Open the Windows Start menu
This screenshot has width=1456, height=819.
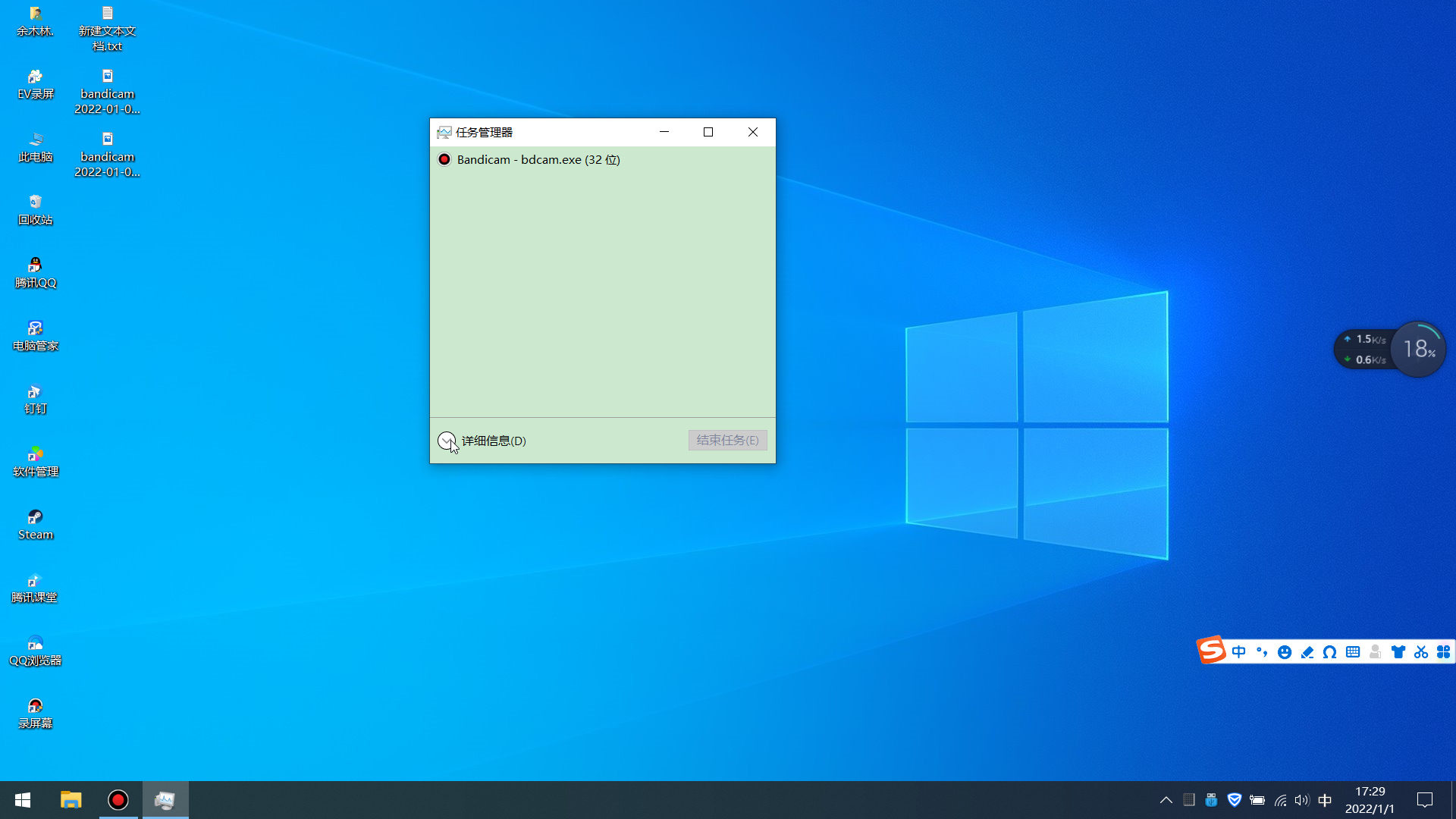[23, 800]
